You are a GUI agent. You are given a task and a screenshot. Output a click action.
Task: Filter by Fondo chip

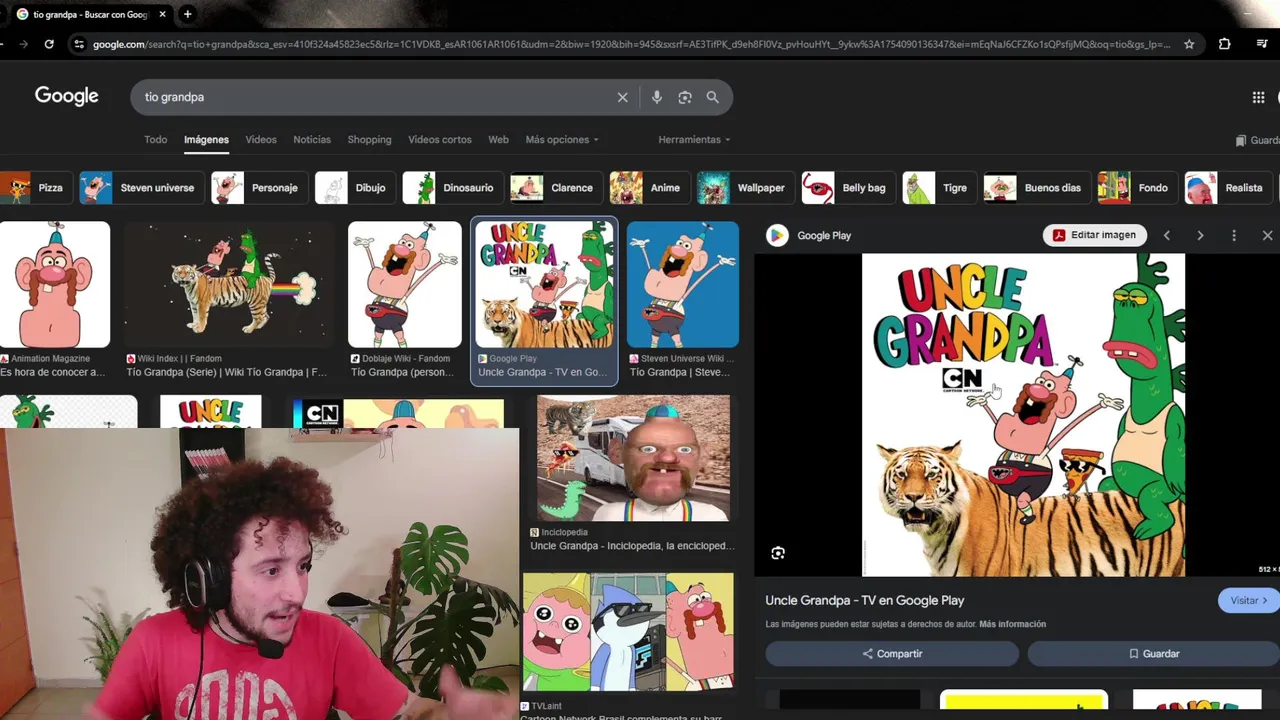[1137, 188]
